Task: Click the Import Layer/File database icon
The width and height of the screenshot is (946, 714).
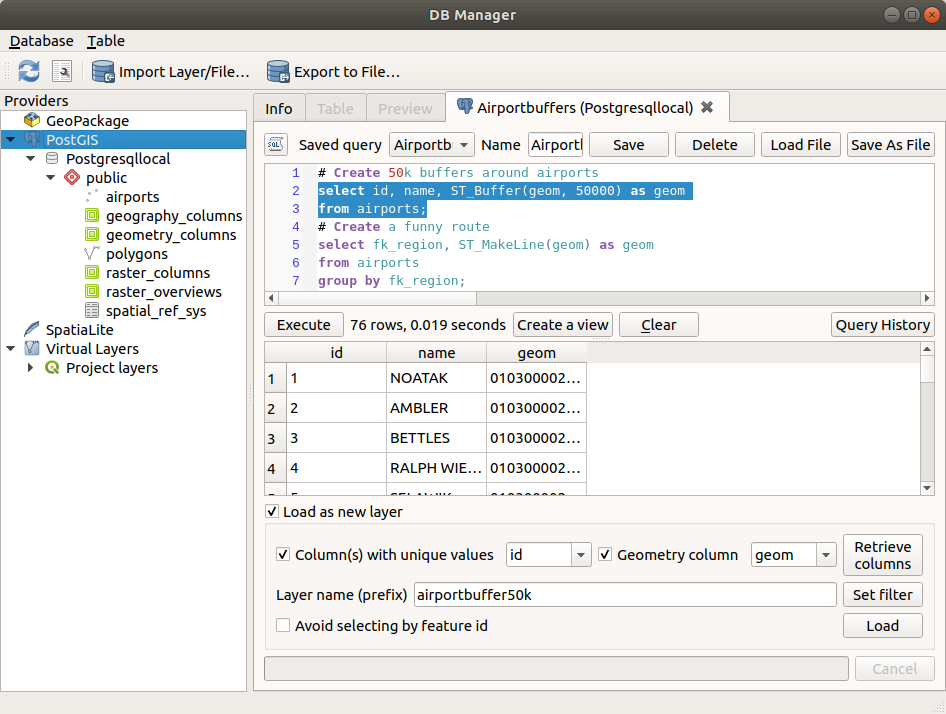Action: pyautogui.click(x=103, y=71)
